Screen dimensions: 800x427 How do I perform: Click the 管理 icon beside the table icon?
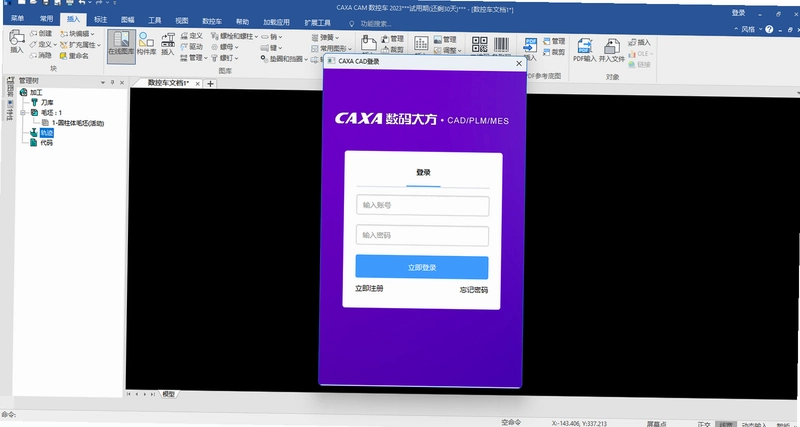438,39
